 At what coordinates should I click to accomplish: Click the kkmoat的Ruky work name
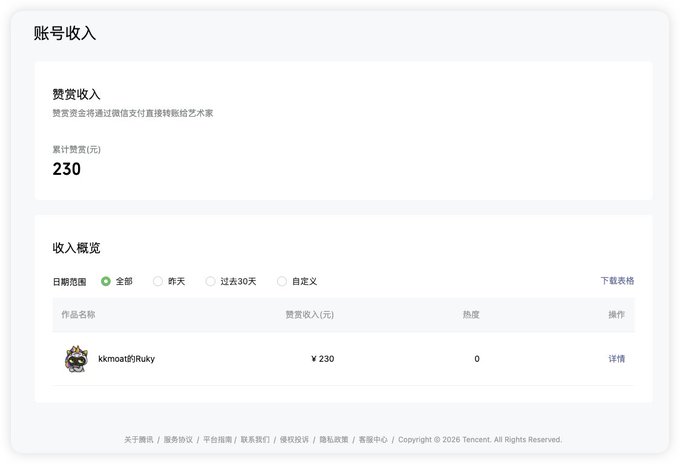126,359
